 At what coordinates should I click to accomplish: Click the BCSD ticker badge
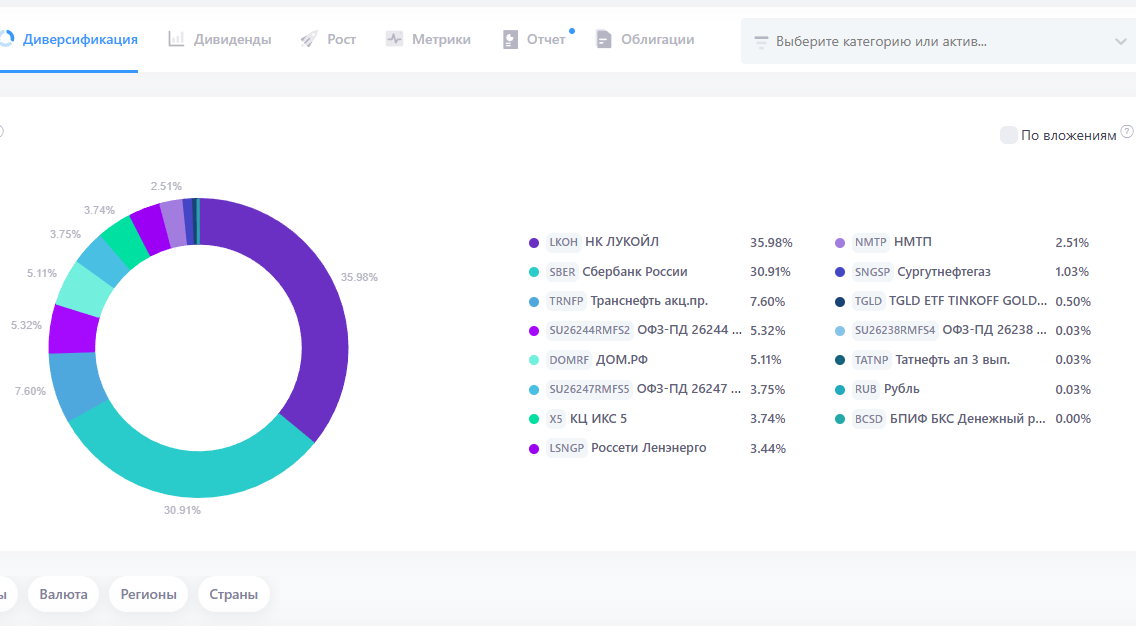coord(868,419)
